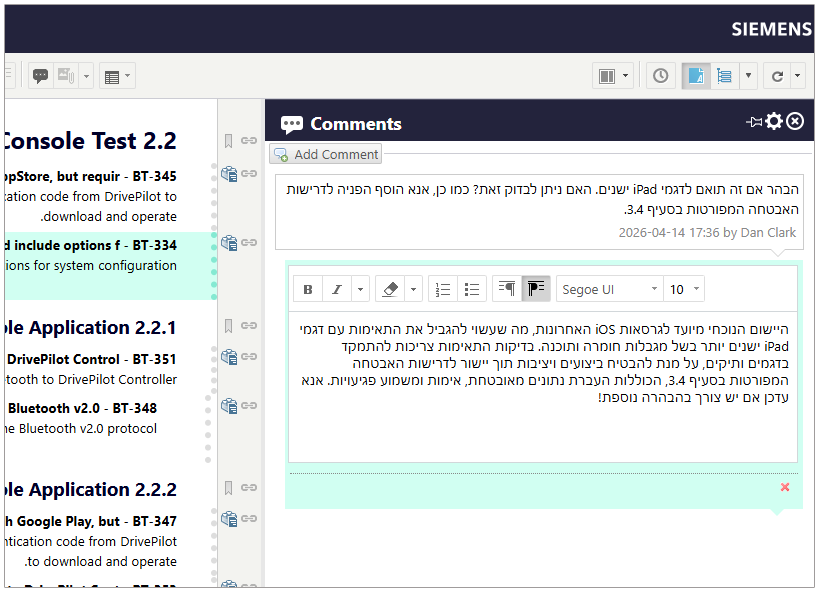Open the font size 10 dropdown
The width and height of the screenshot is (819, 592).
(x=684, y=289)
